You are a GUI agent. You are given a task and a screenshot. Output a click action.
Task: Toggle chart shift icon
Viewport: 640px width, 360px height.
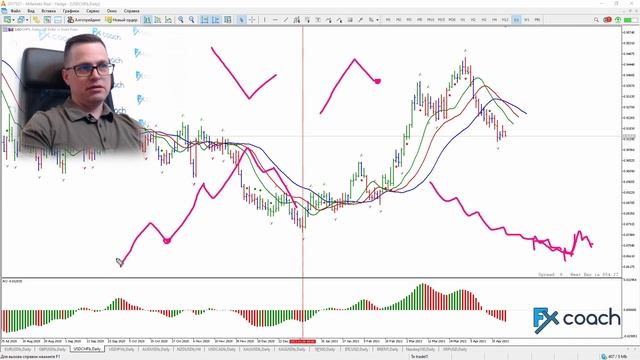click(x=215, y=20)
